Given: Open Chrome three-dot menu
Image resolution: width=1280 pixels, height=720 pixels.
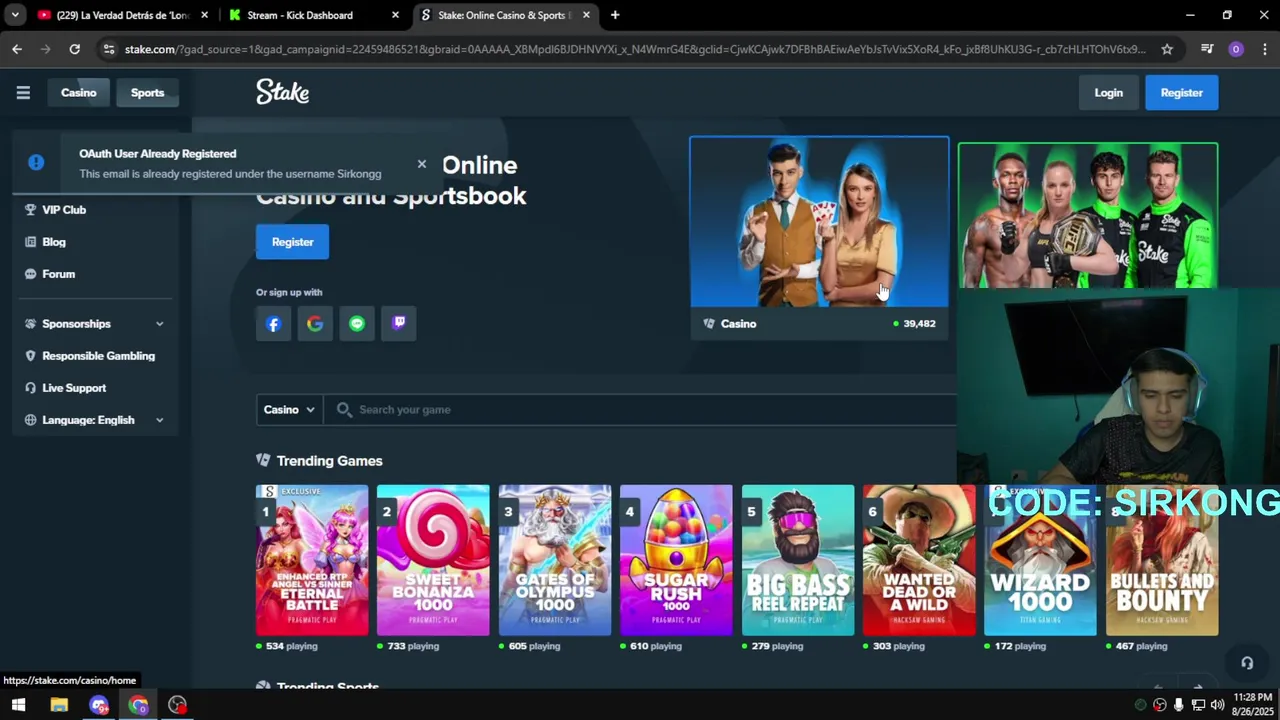Looking at the screenshot, I should coord(1264,49).
